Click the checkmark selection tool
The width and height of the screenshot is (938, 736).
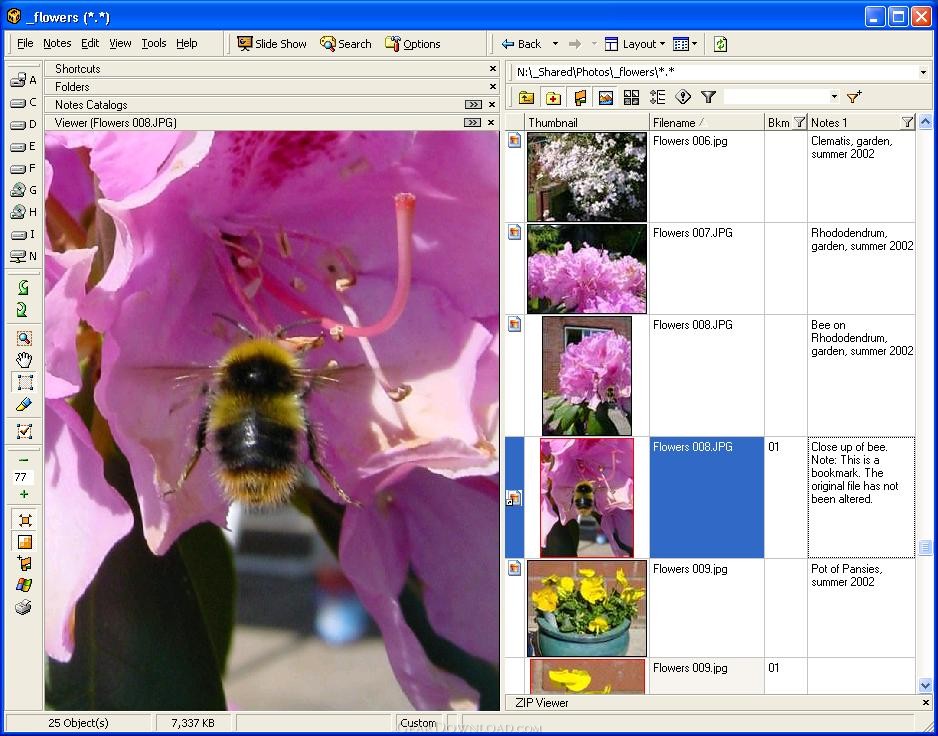pos(24,431)
